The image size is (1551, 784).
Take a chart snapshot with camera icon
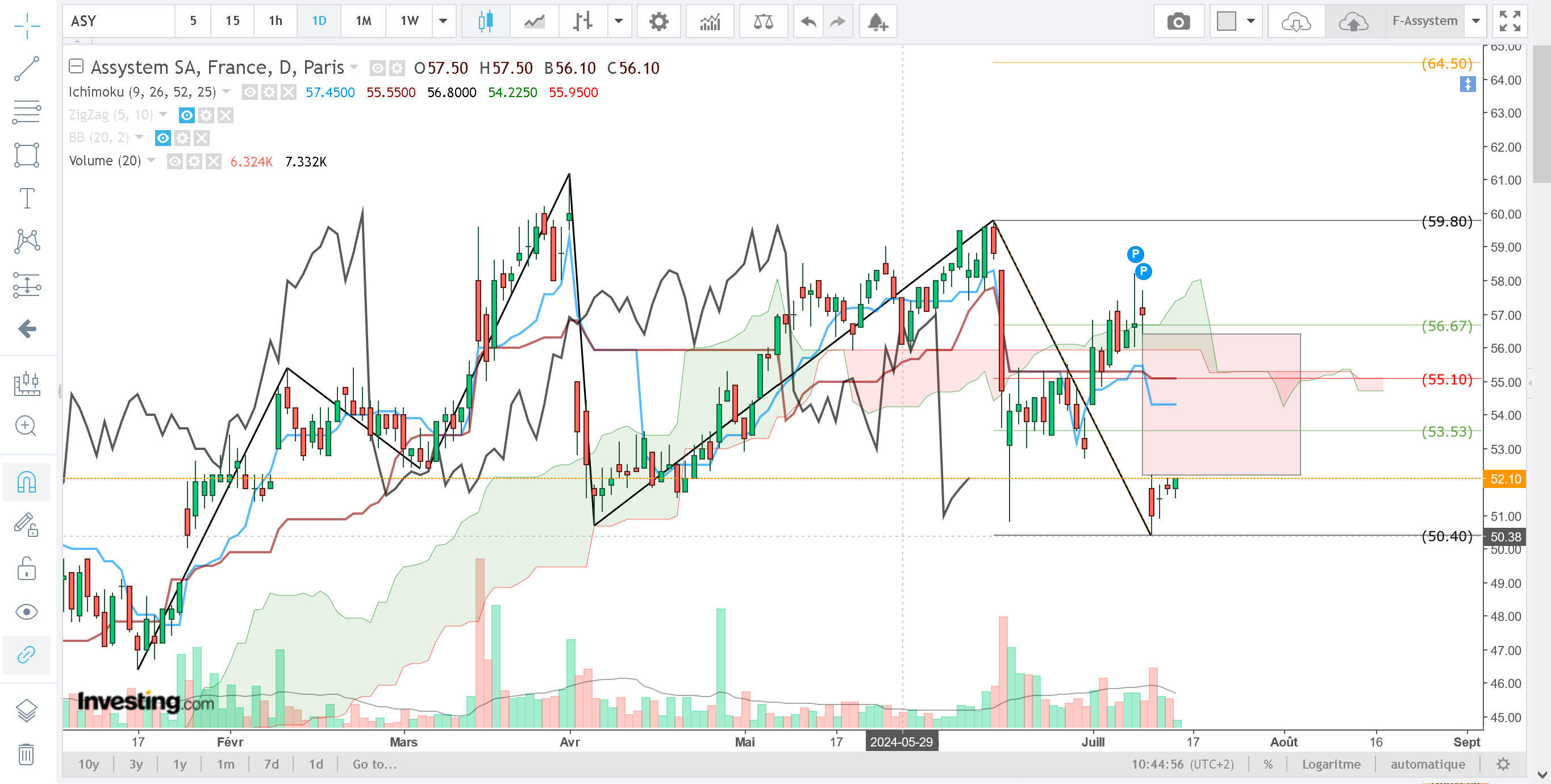click(x=1178, y=22)
